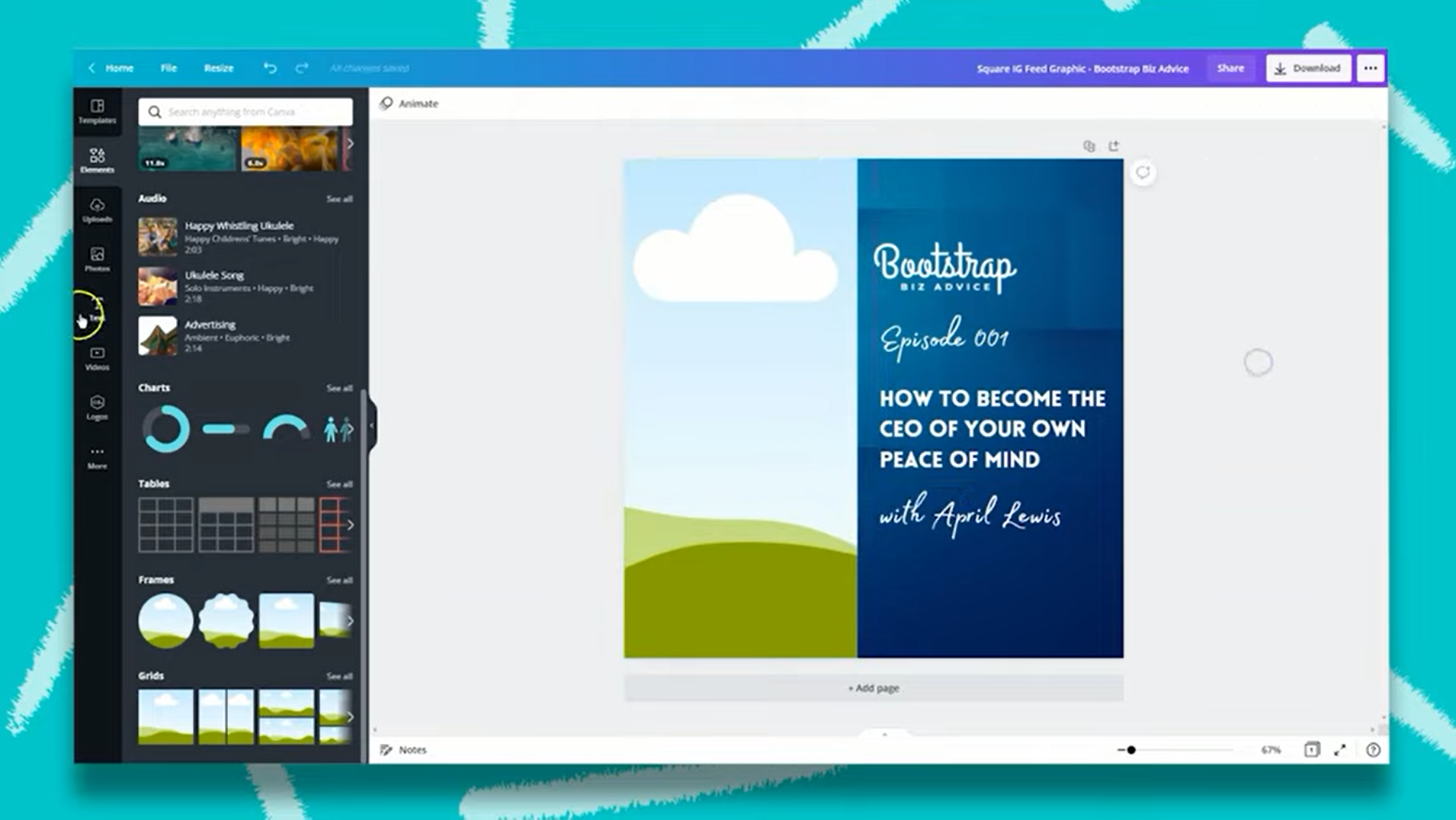Select the Happy Whistling Ukulele audio track
Image resolution: width=1456 pixels, height=820 pixels.
click(x=244, y=237)
